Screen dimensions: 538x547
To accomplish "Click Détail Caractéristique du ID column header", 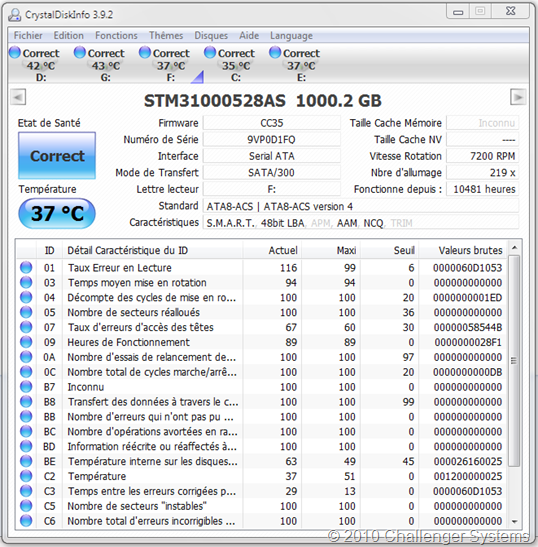I will (x=152, y=250).
